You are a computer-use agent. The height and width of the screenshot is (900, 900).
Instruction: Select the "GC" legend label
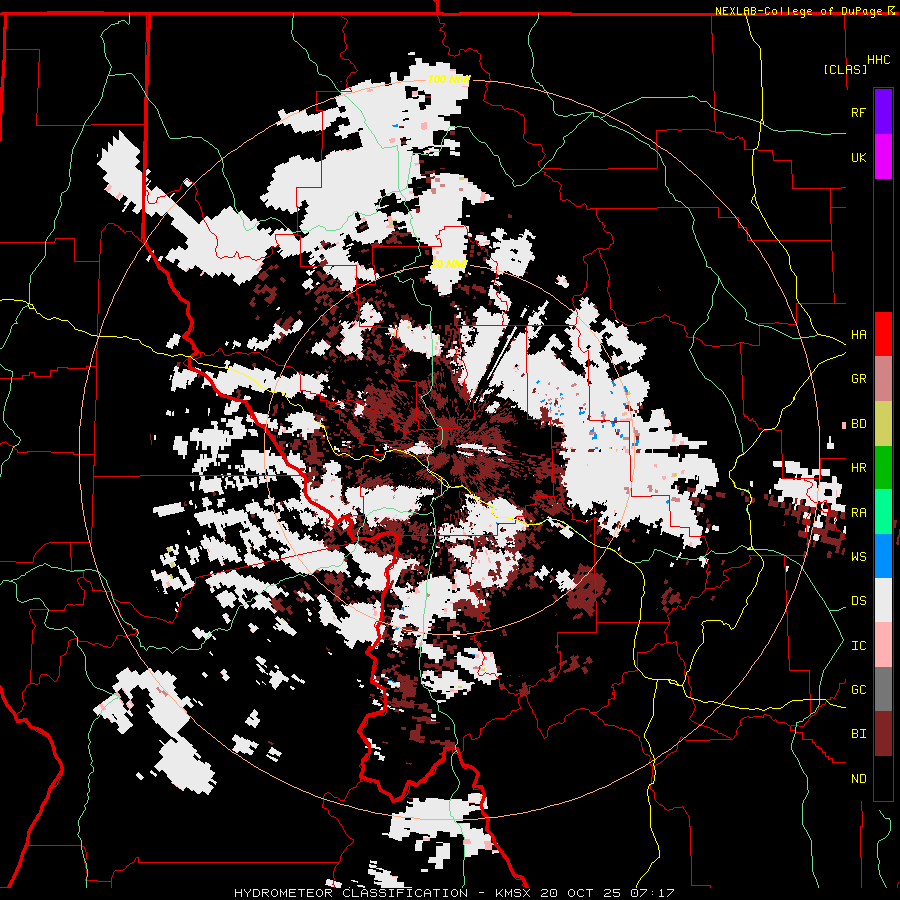pyautogui.click(x=858, y=690)
